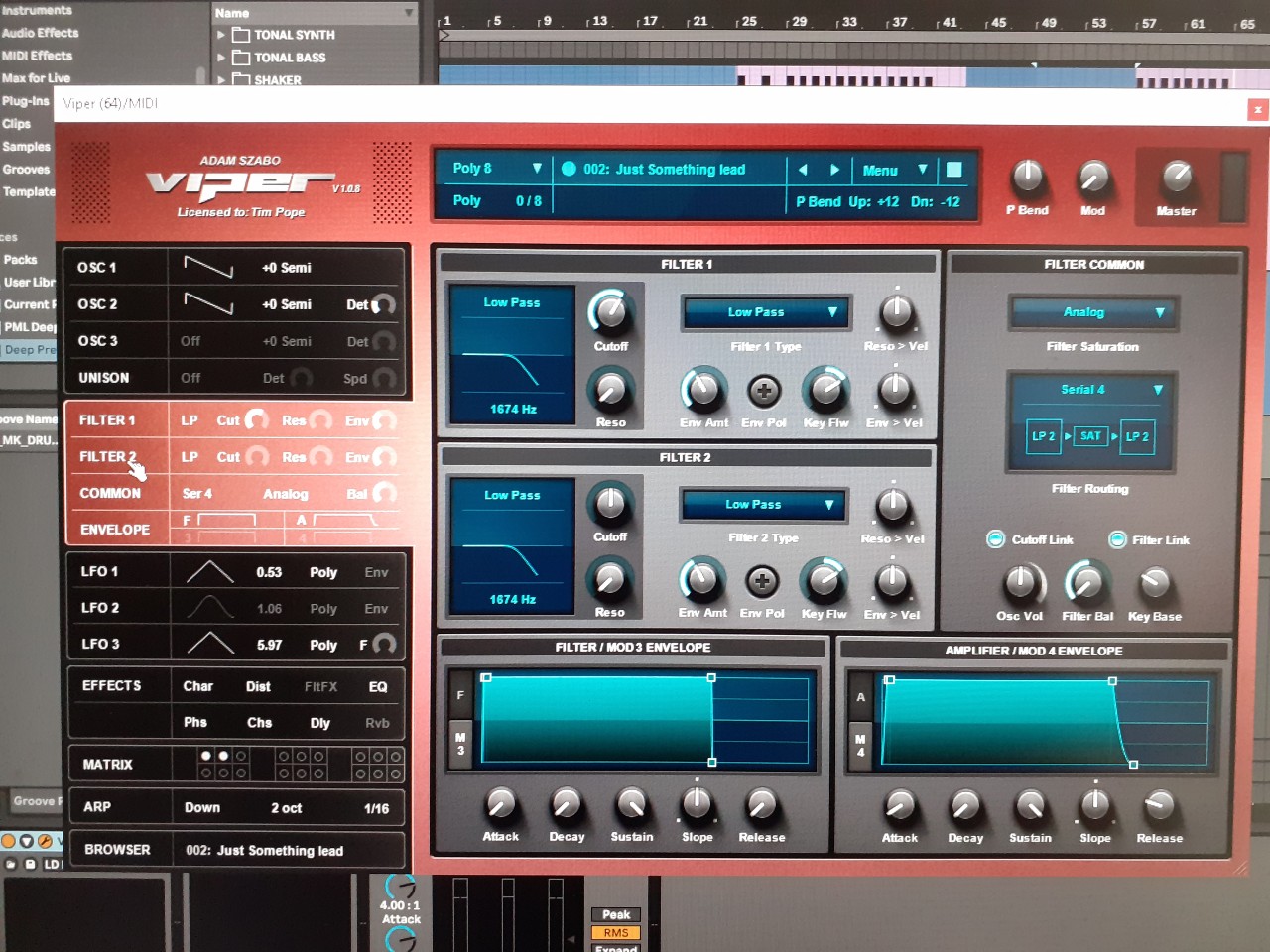1270x952 pixels.
Task: Click the amplifier envelope Sustain knob
Action: (x=1030, y=805)
